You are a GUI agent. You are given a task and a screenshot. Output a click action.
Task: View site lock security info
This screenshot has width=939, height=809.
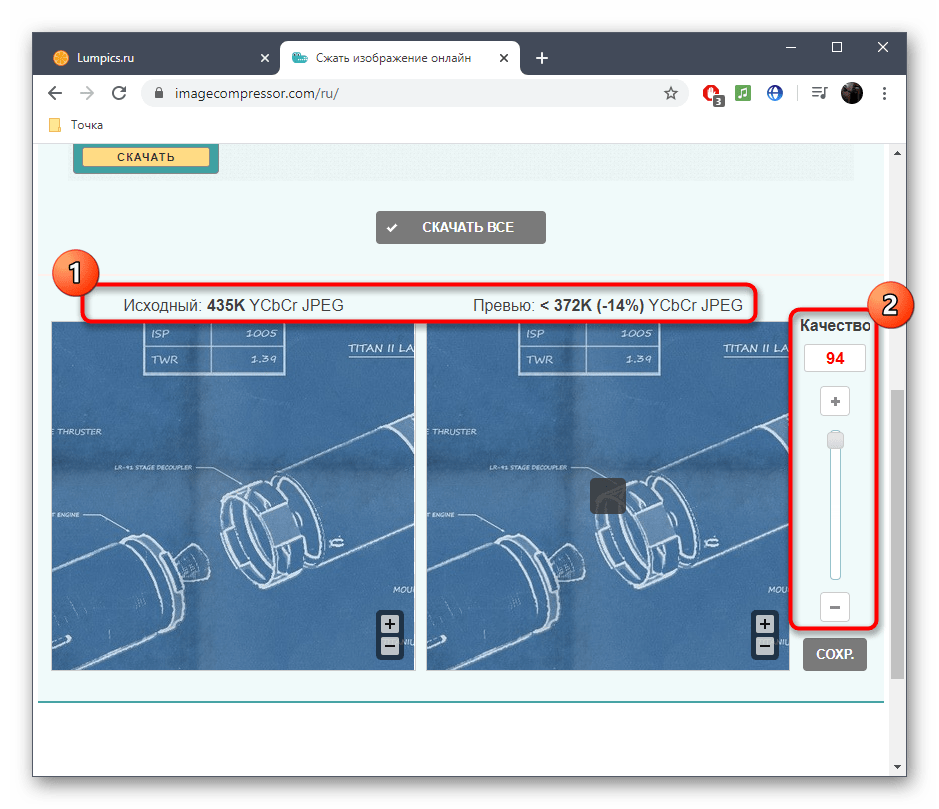[159, 93]
